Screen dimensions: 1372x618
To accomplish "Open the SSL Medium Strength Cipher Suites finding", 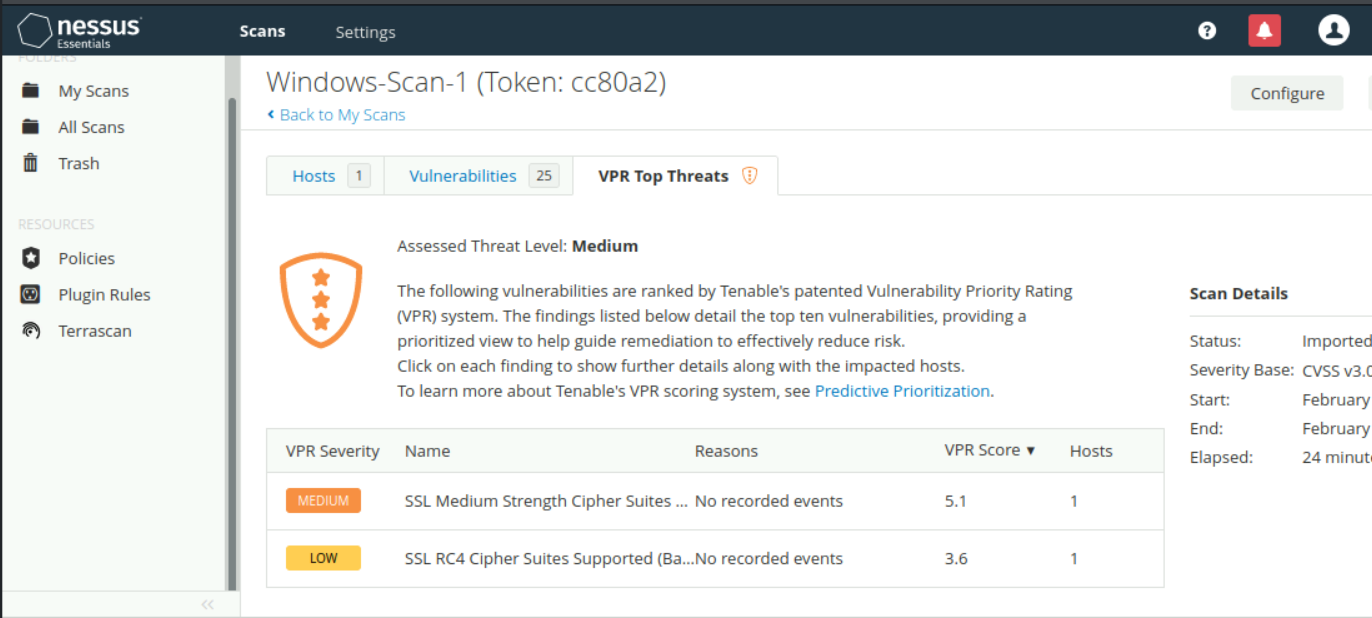I will pos(546,501).
